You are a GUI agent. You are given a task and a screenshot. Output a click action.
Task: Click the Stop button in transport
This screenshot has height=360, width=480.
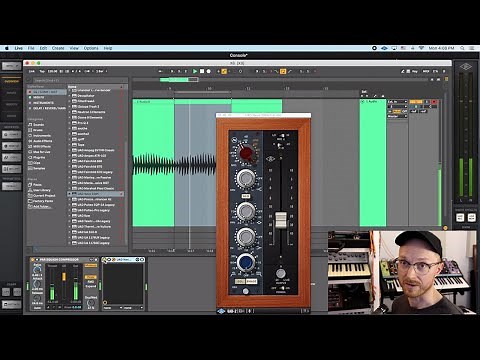click(x=202, y=71)
